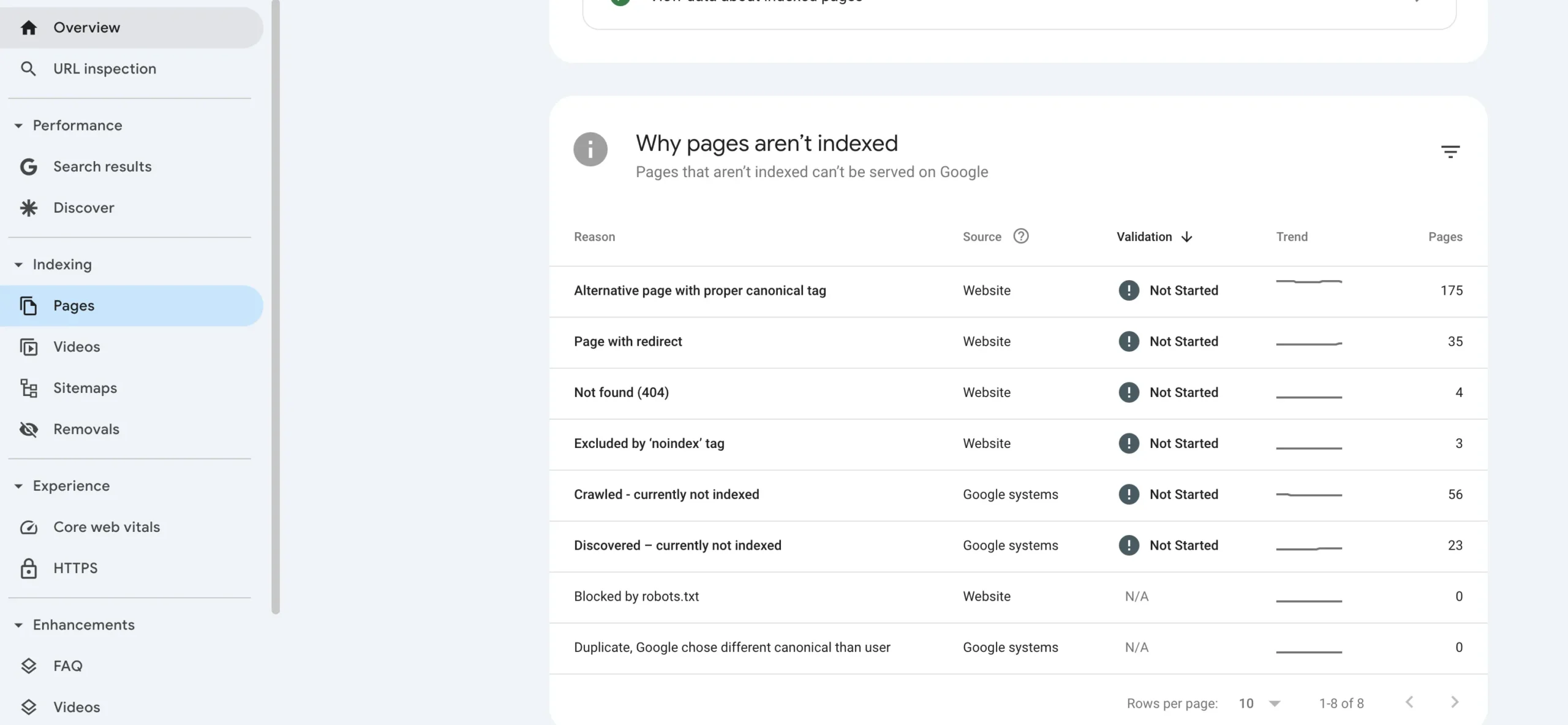
Task: Click the 56 pages count
Action: tap(1455, 495)
